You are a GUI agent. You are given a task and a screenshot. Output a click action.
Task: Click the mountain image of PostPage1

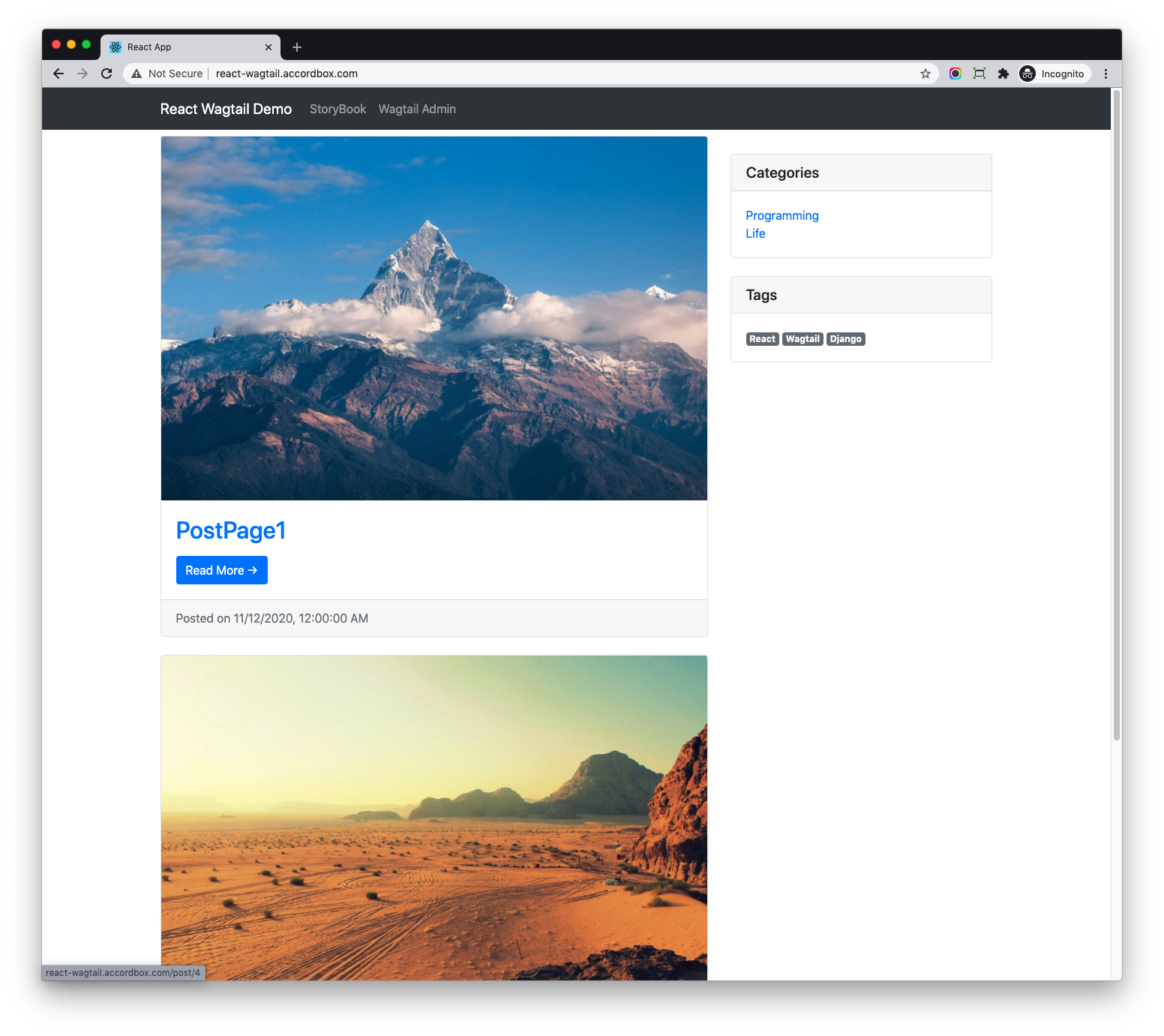pyautogui.click(x=434, y=318)
